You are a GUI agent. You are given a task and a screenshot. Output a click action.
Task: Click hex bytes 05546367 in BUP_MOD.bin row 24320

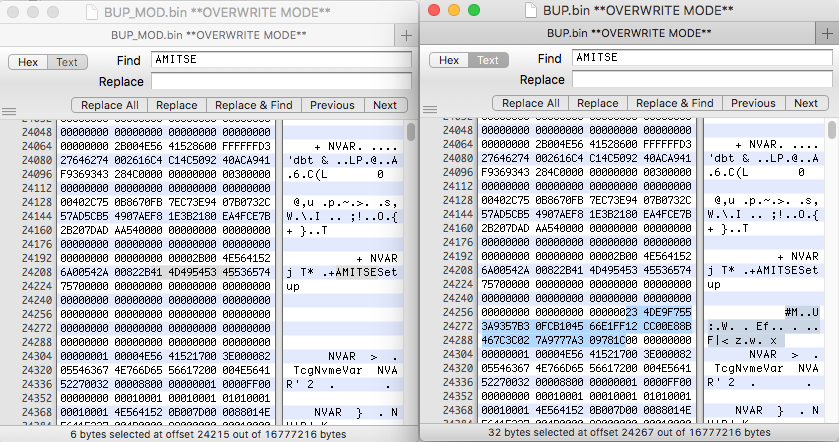[85, 370]
